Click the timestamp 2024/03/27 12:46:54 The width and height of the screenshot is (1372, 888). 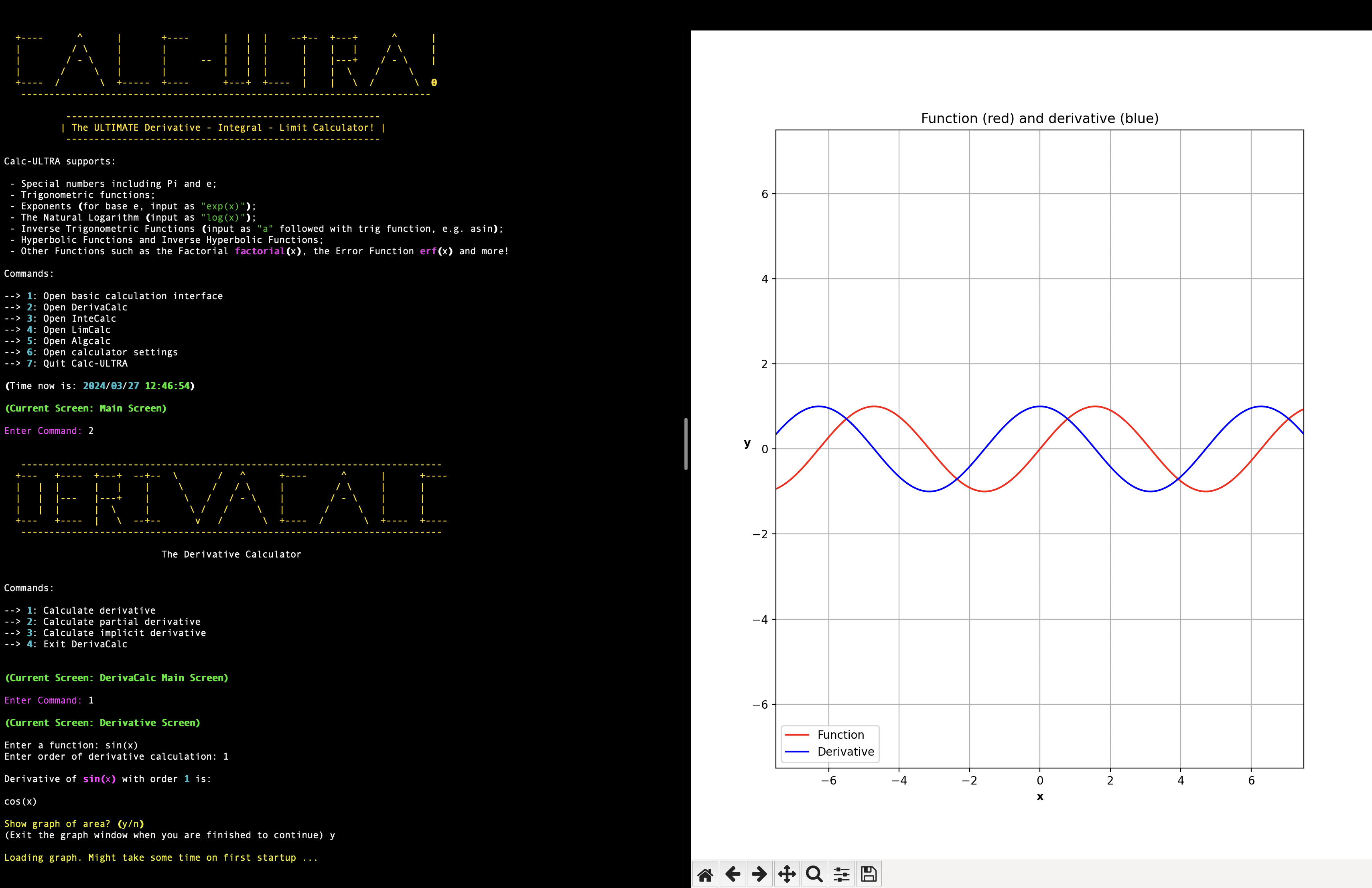tap(136, 386)
